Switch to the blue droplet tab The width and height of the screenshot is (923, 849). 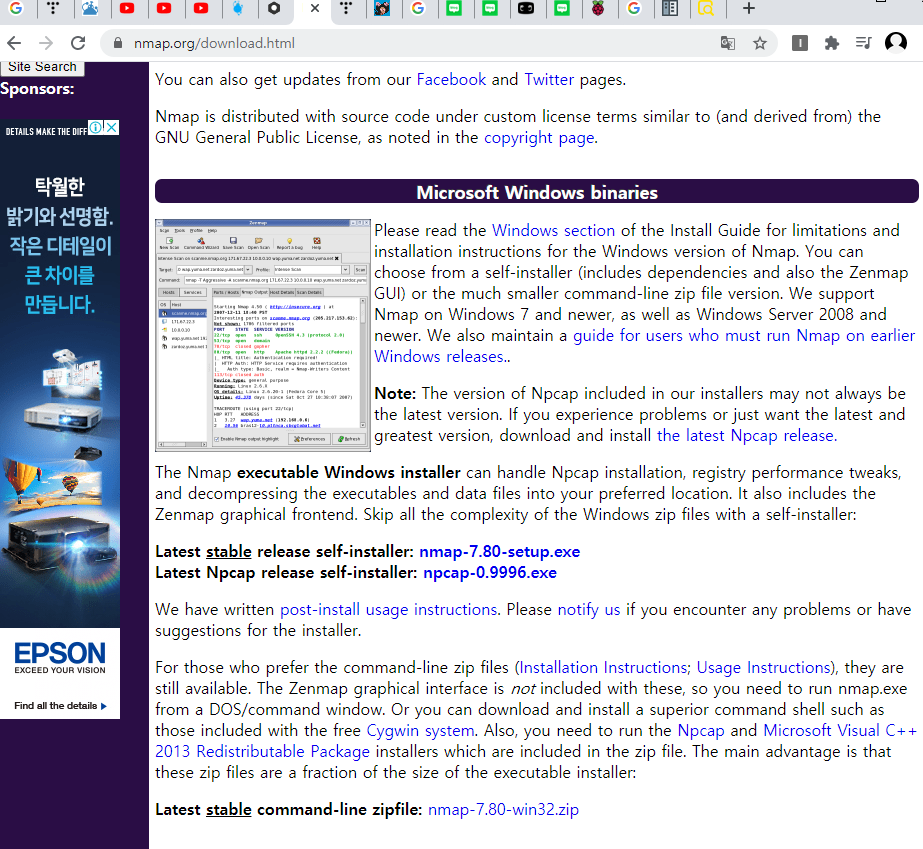tap(238, 8)
